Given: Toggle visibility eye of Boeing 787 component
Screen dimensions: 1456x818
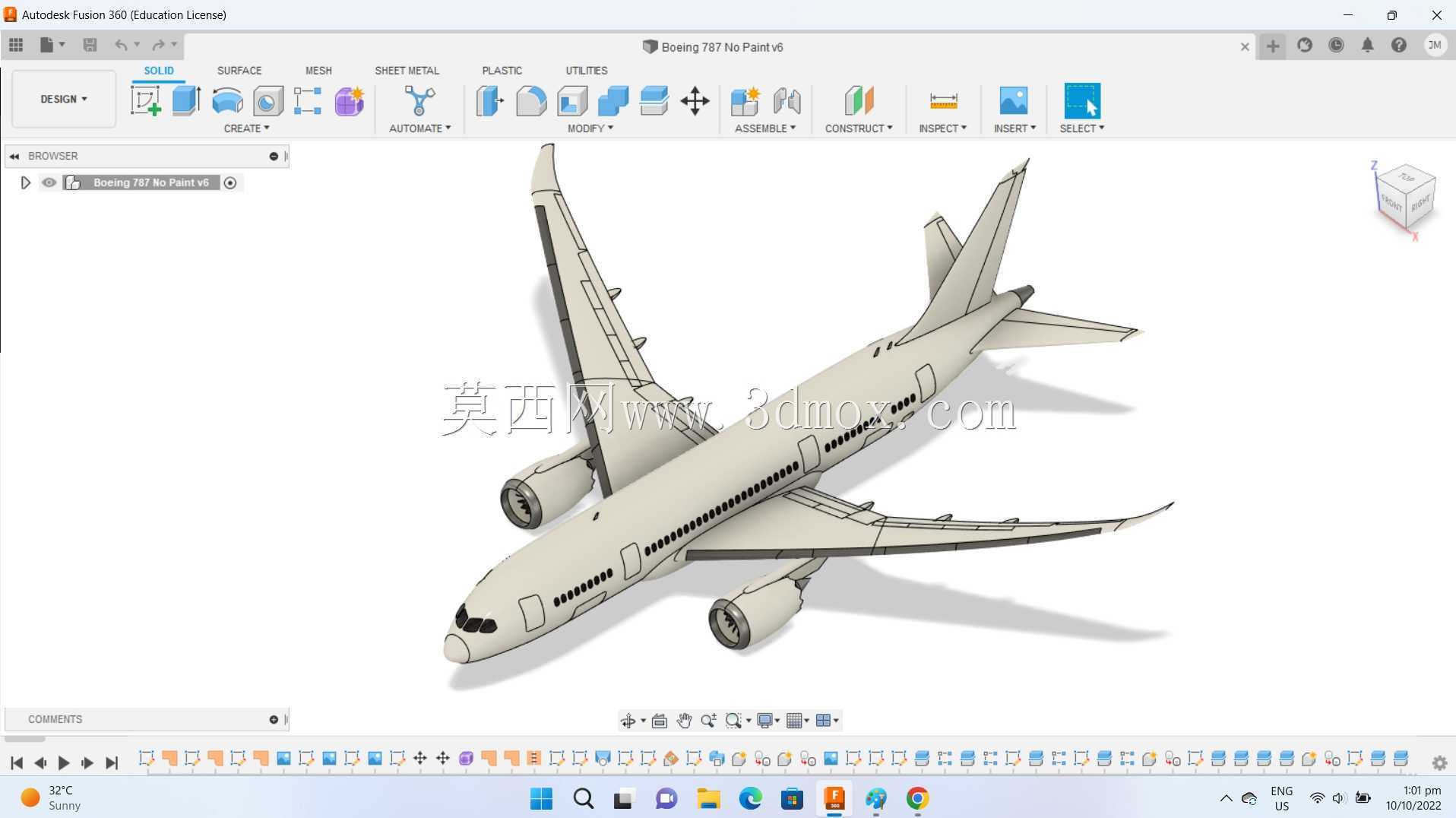Looking at the screenshot, I should tap(49, 182).
